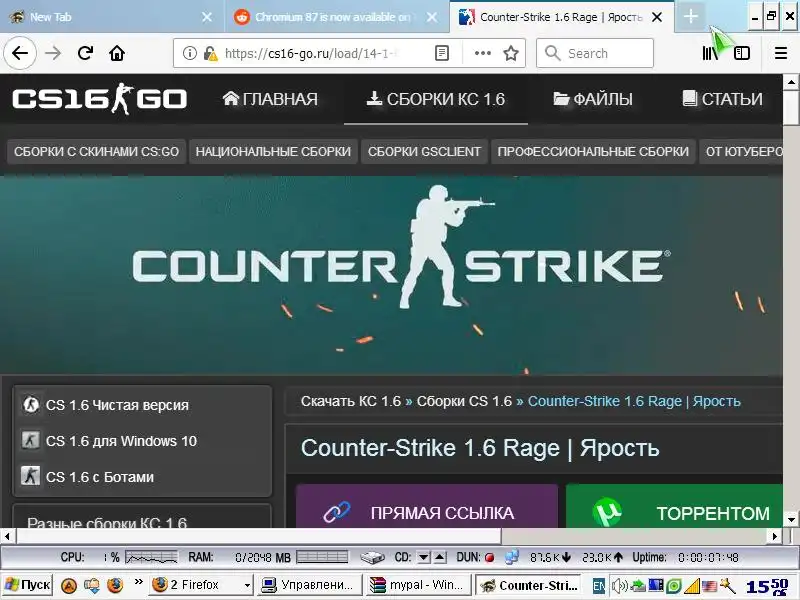The width and height of the screenshot is (800, 600).
Task: Switch to Управлени... taskbar window
Action: click(x=308, y=585)
